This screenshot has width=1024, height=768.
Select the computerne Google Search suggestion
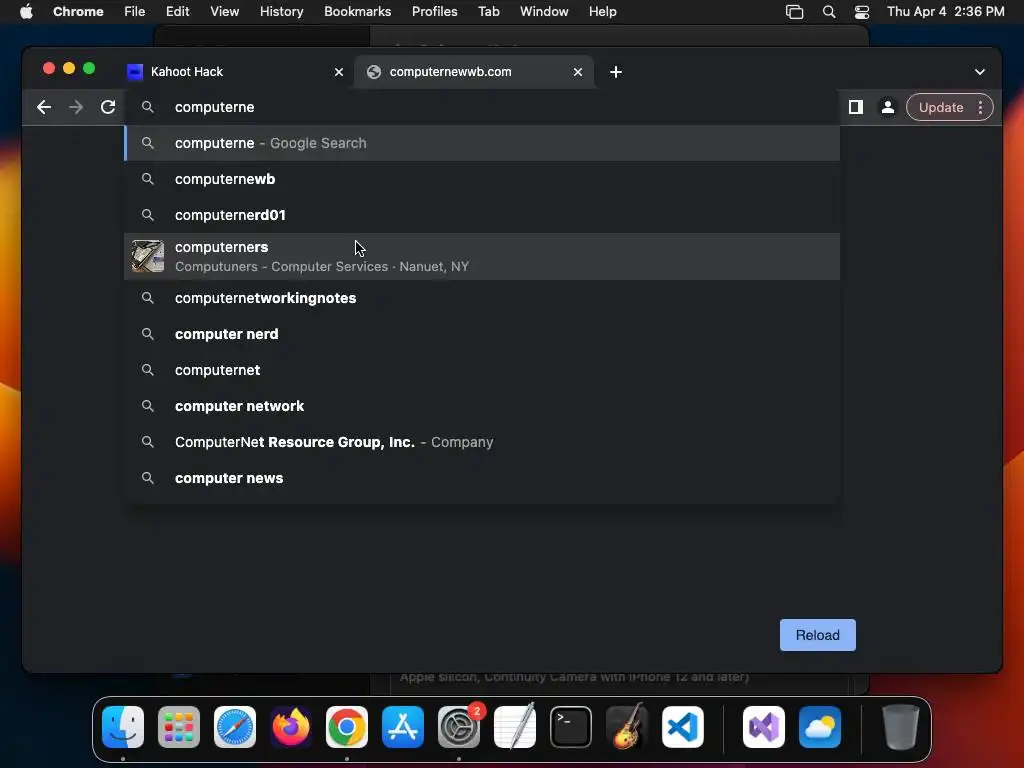pos(482,143)
